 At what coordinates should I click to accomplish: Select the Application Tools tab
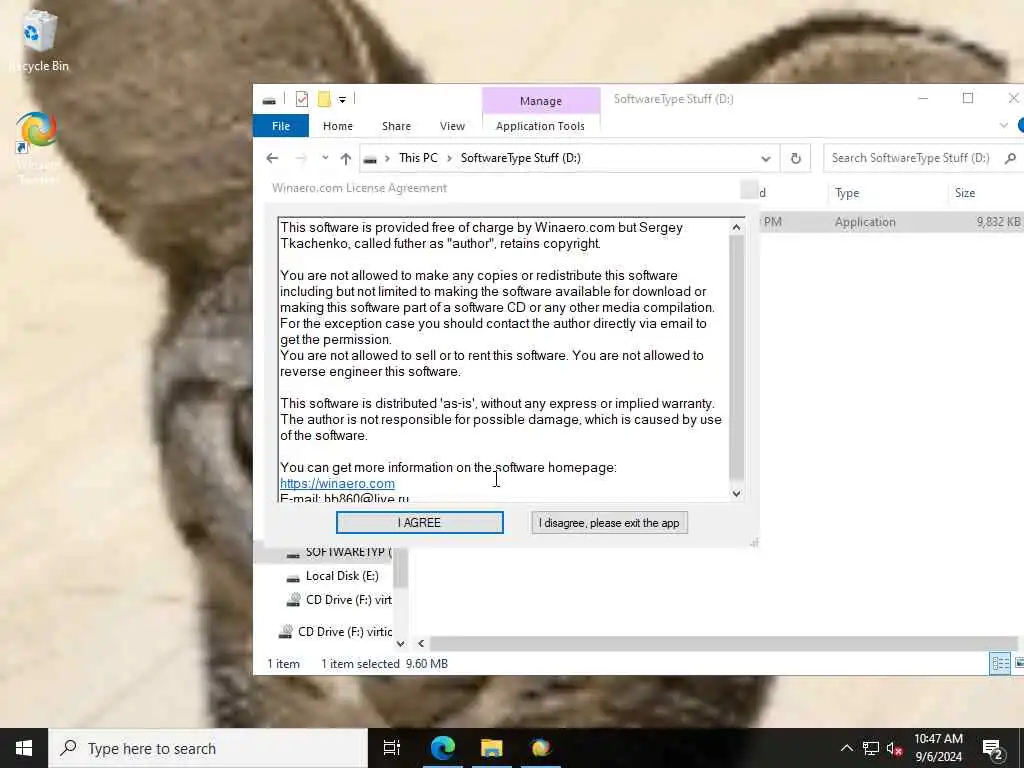pyautogui.click(x=540, y=126)
